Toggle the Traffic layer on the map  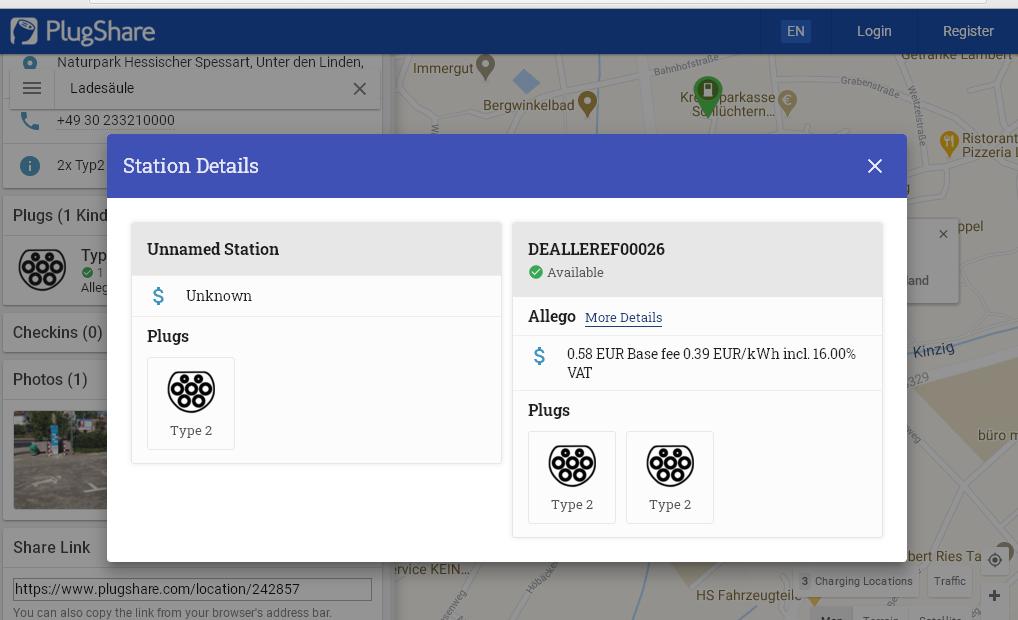(949, 581)
